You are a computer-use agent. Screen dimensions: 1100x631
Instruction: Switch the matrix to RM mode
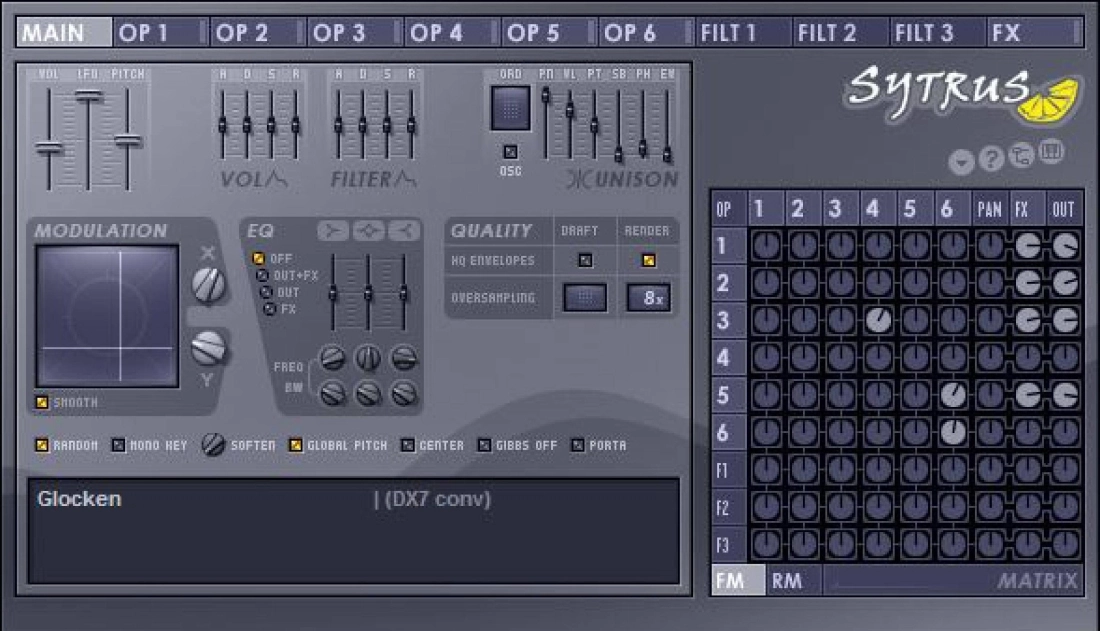(x=793, y=580)
